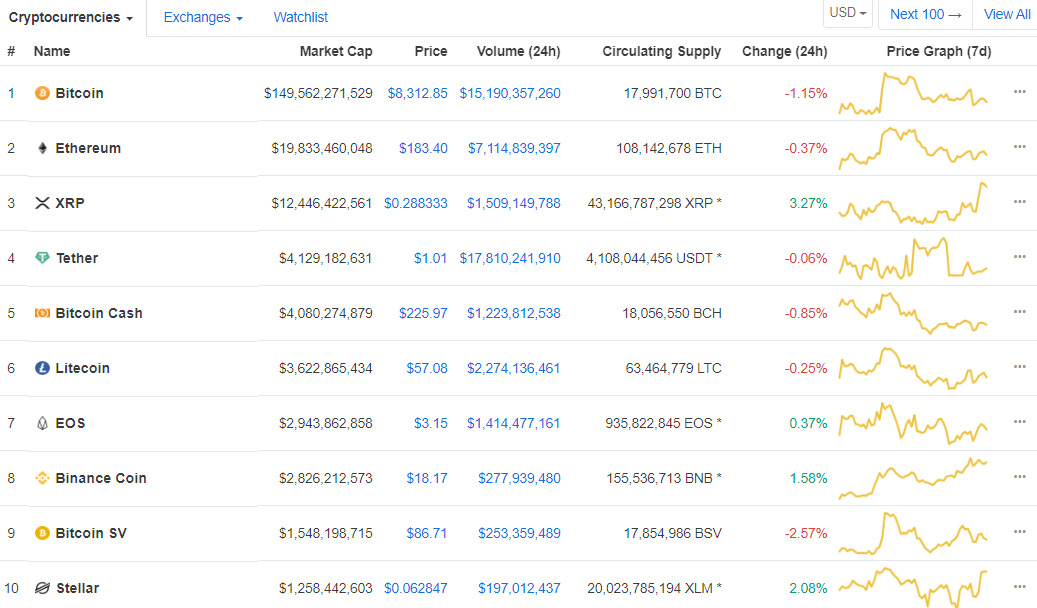1037x608 pixels.
Task: Go to the Next 100 cryptocurrencies
Action: tap(925, 14)
